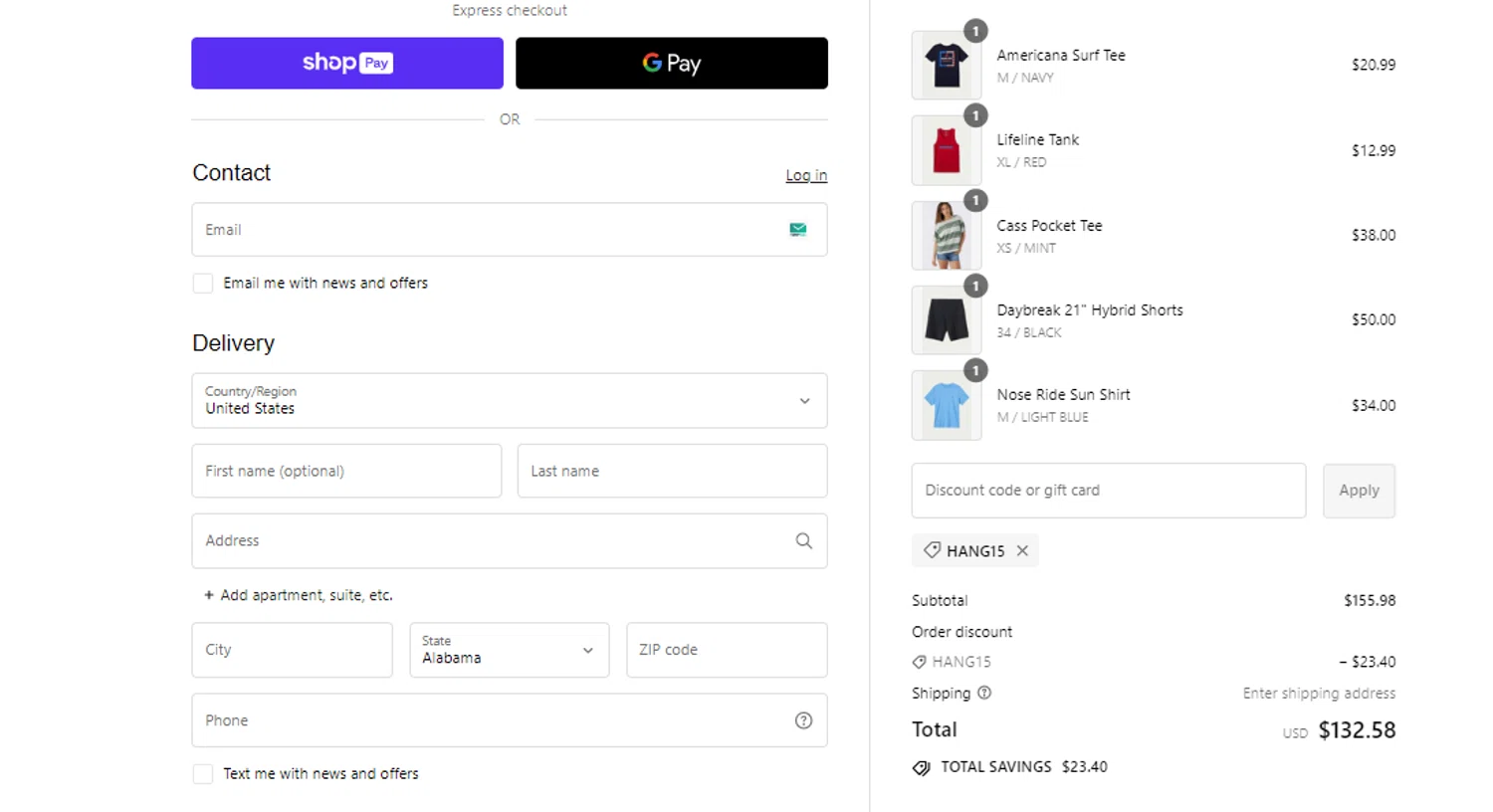Click the Americana Surf Tee thumbnail
Screen dimensions: 1493x812
(x=946, y=66)
